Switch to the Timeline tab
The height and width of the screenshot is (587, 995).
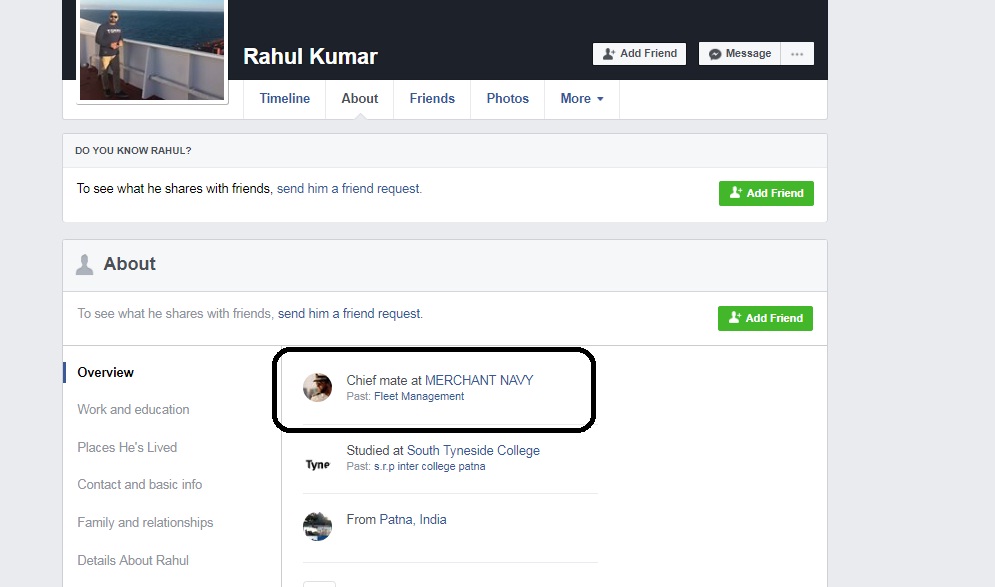(x=284, y=99)
